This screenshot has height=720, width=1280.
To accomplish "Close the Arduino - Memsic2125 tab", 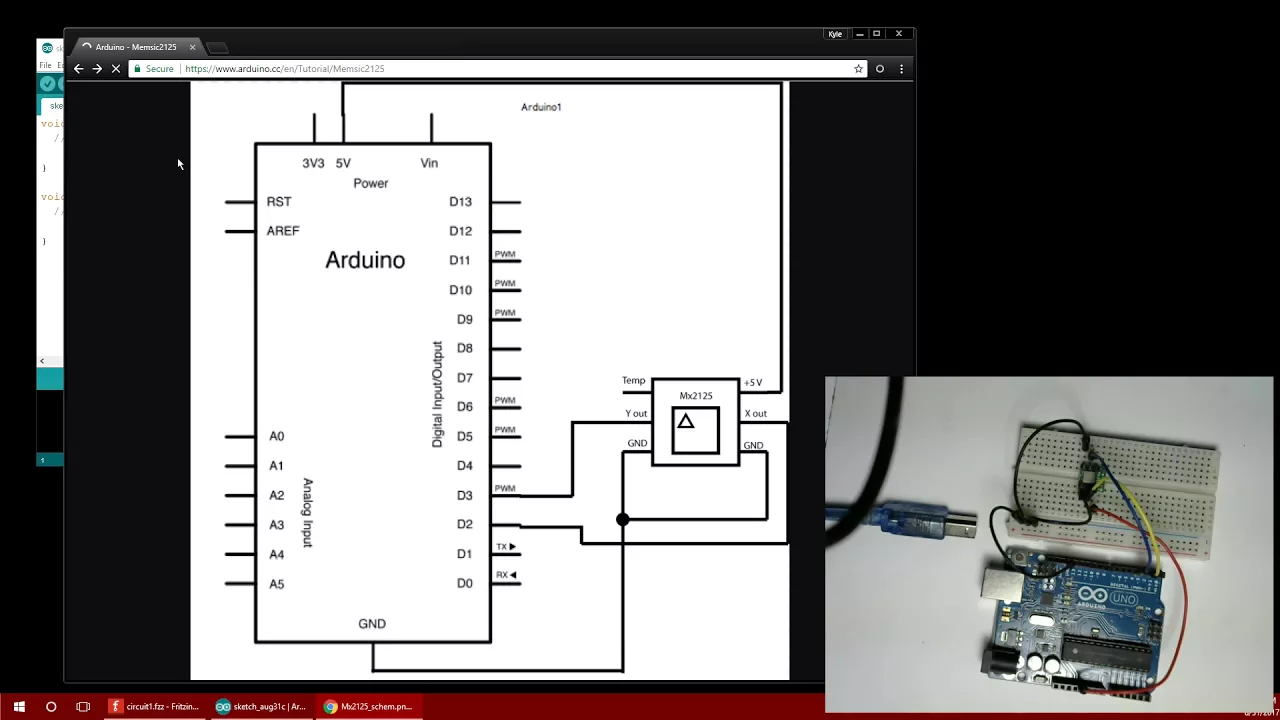I will pyautogui.click(x=193, y=47).
